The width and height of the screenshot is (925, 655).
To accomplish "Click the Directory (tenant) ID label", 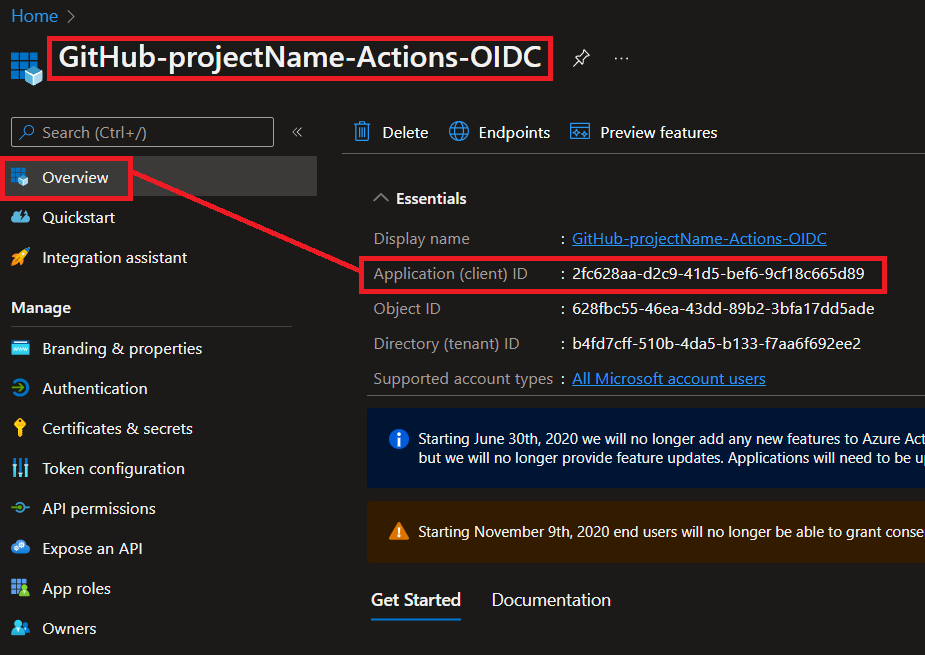I will point(447,343).
